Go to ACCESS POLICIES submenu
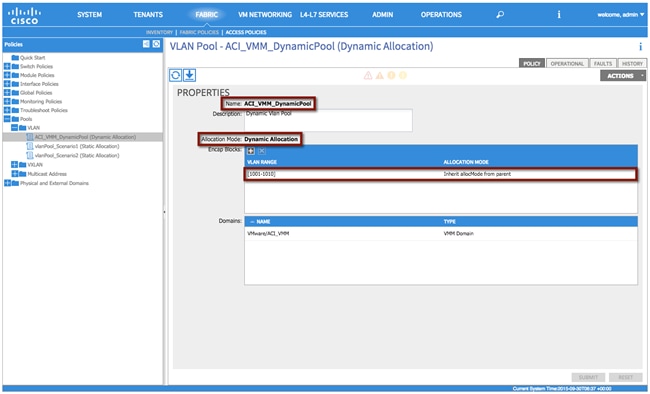This screenshot has height=394, width=650. 246,32
